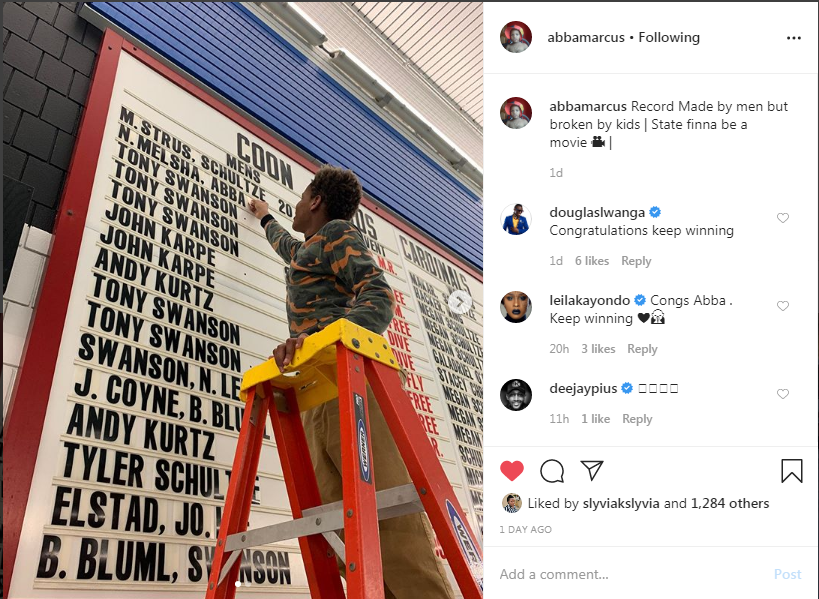
Task: Click abbamarcus username in post header
Action: pyautogui.click(x=586, y=38)
